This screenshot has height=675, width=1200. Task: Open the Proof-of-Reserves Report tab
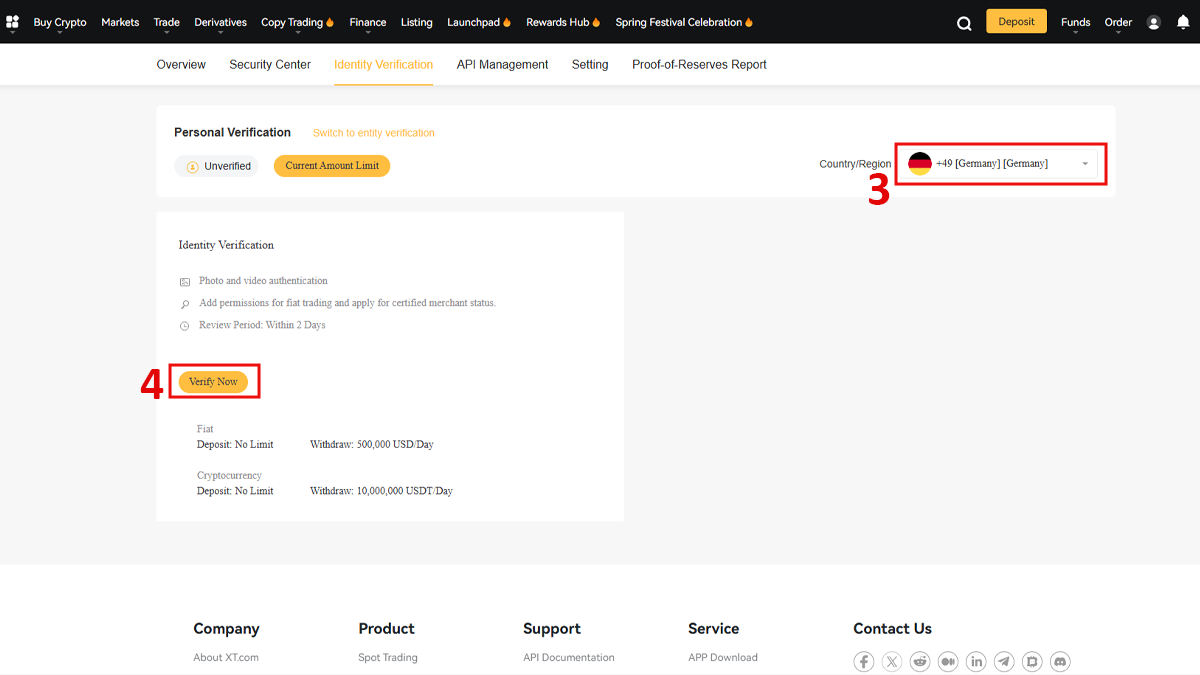(699, 64)
